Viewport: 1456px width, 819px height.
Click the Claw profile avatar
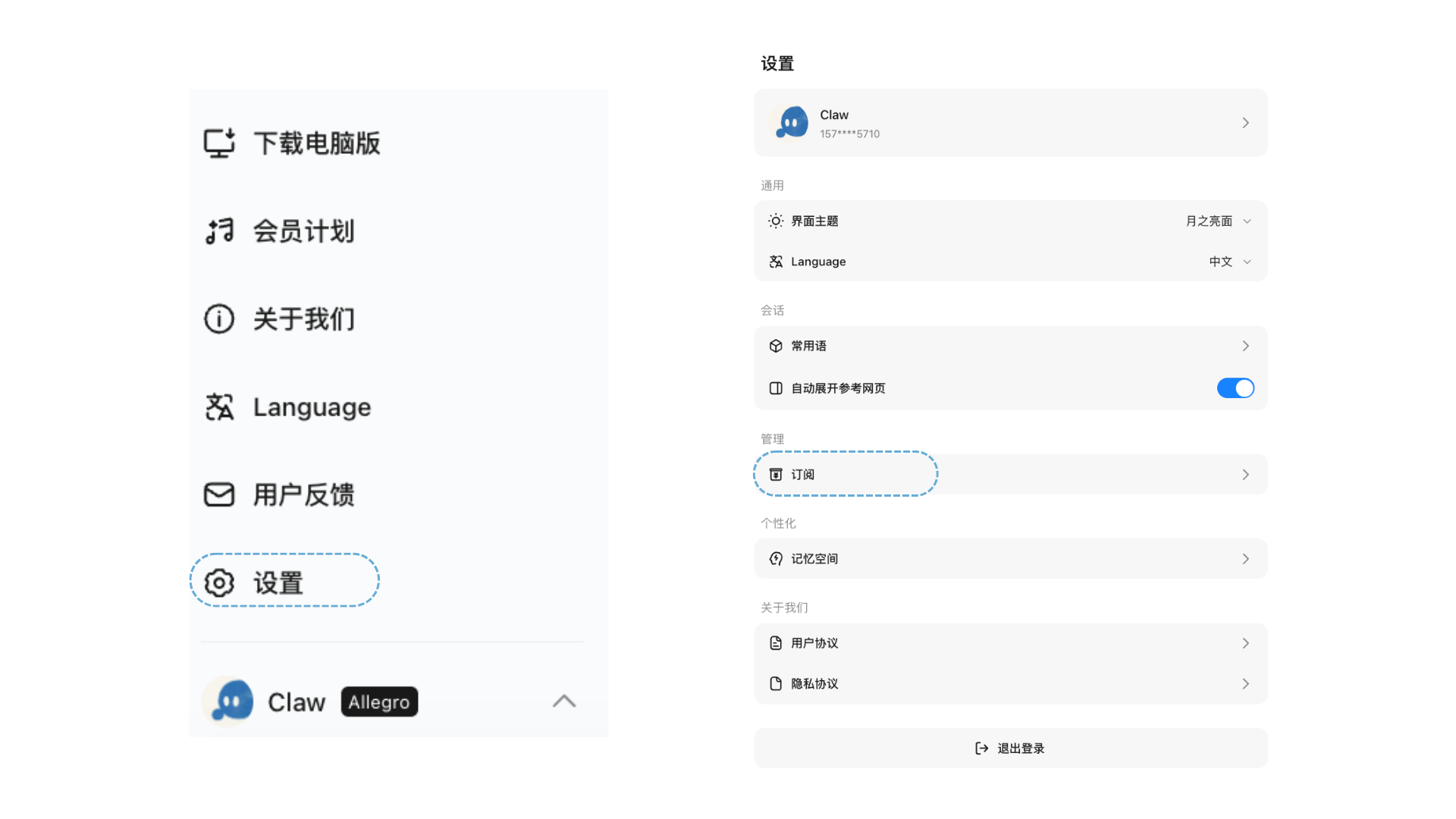point(790,122)
